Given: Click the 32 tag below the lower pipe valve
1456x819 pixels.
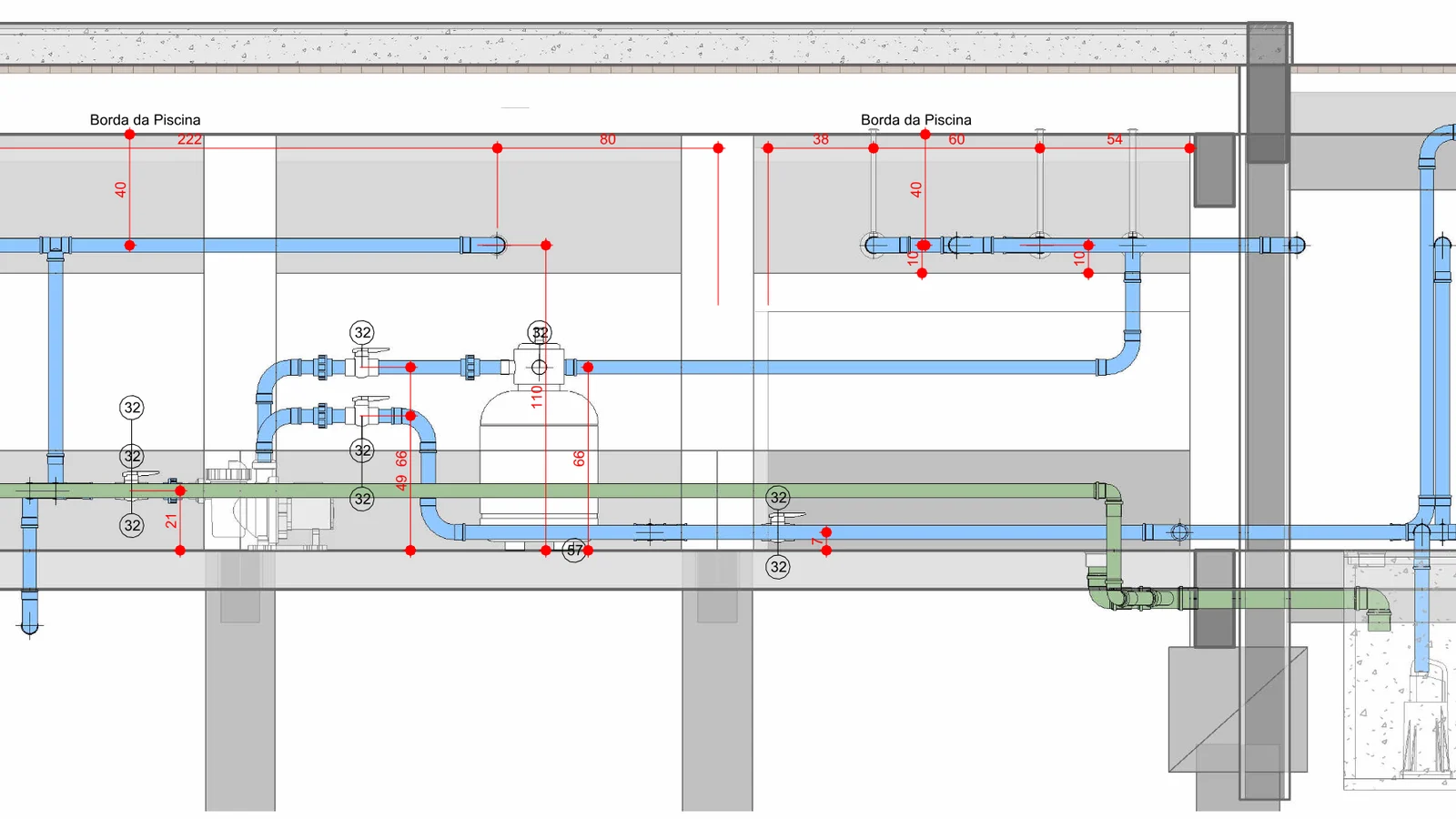Looking at the screenshot, I should [x=778, y=567].
